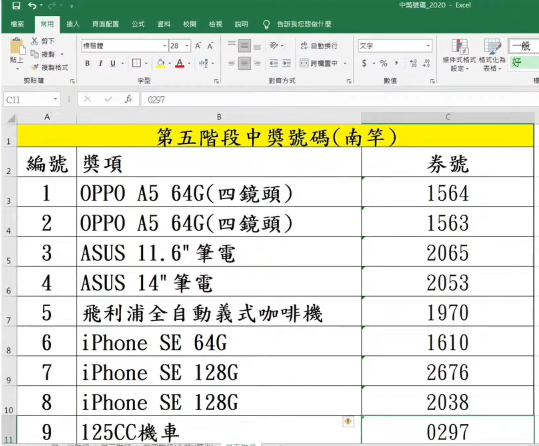
Task: Decrease decimal places
Action: pyautogui.click(x=427, y=63)
